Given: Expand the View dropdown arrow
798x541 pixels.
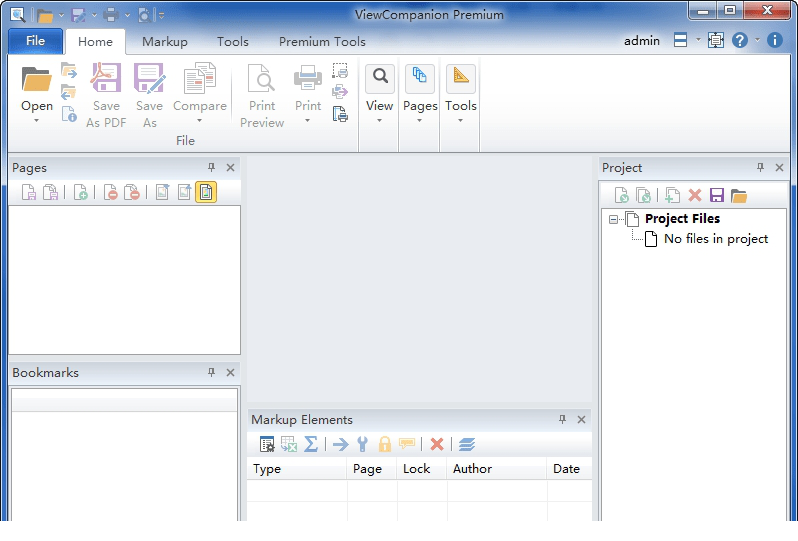Looking at the screenshot, I should (x=379, y=121).
